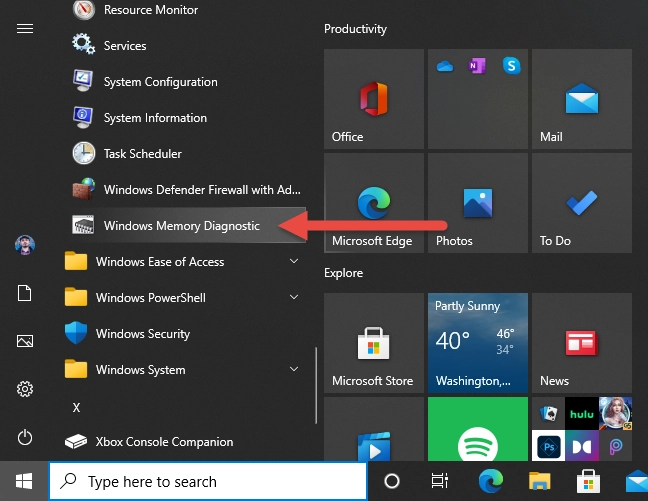This screenshot has height=501, width=648.
Task: Open the News tile
Action: click(x=582, y=343)
